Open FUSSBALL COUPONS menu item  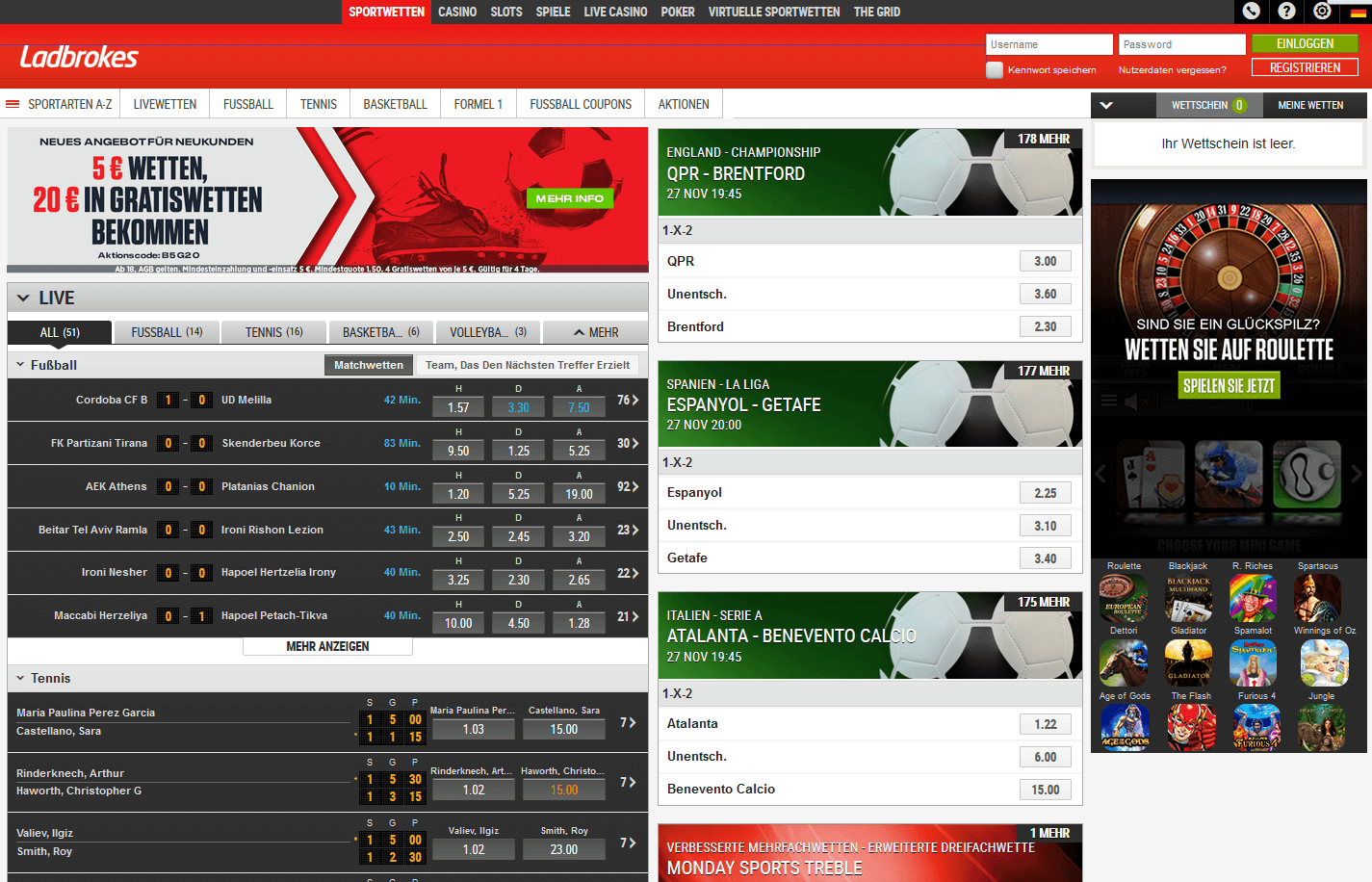click(581, 104)
